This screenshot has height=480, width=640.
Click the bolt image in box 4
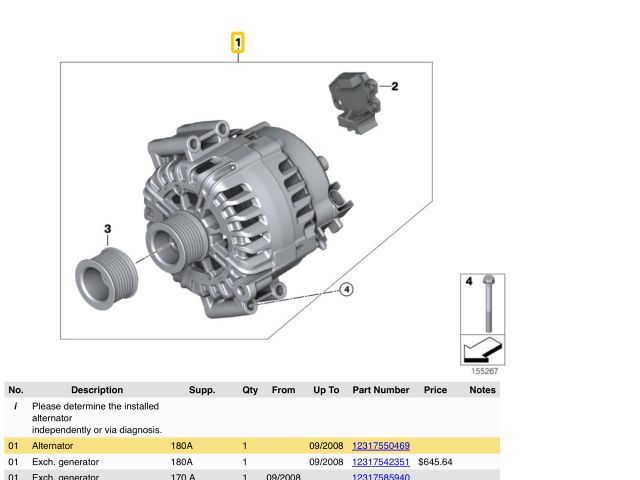[x=487, y=304]
